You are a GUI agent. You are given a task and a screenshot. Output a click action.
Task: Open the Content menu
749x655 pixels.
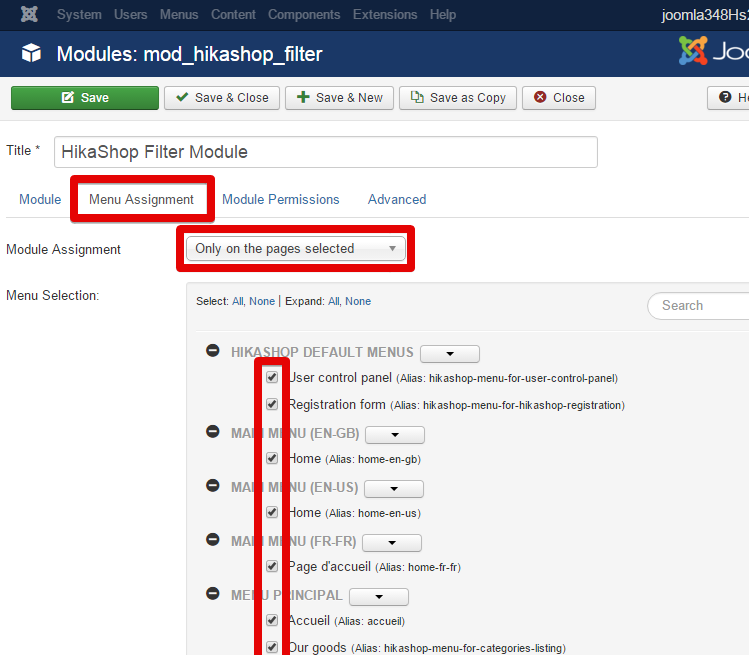tap(234, 14)
